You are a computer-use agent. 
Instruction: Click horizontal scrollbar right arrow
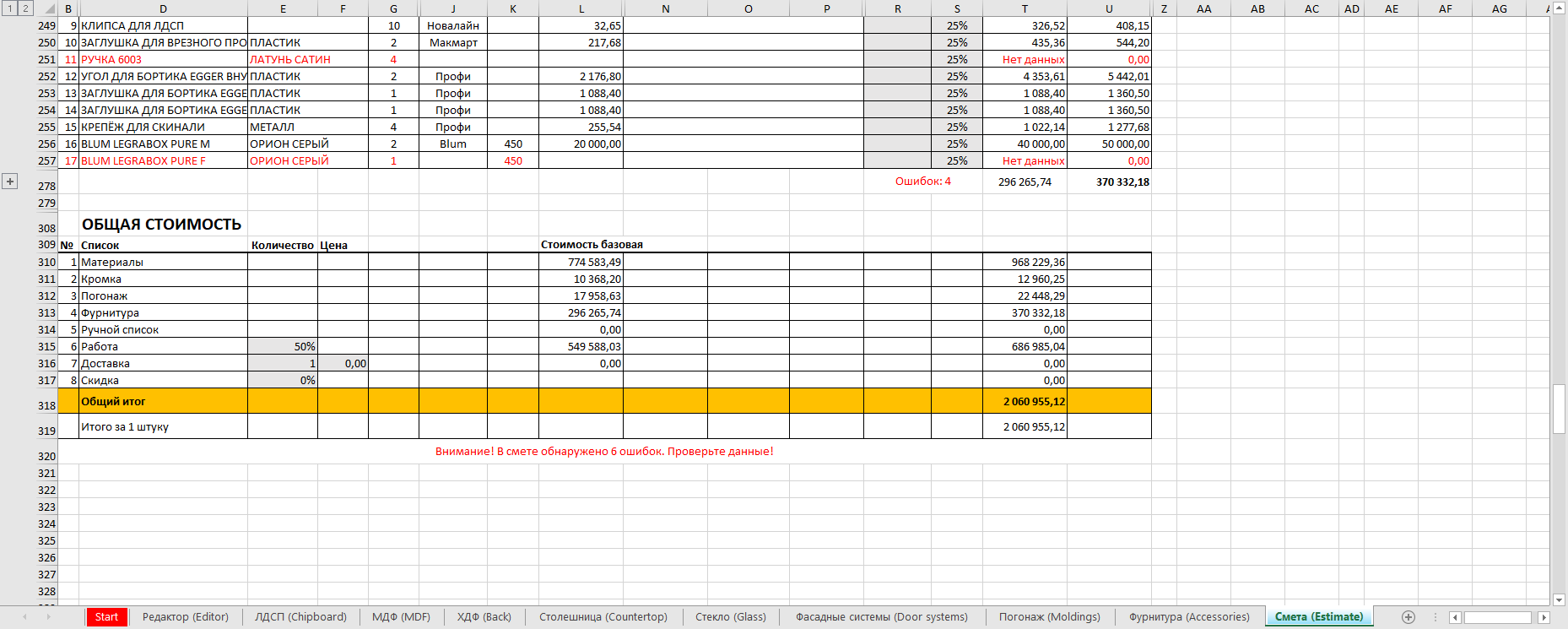click(1544, 617)
